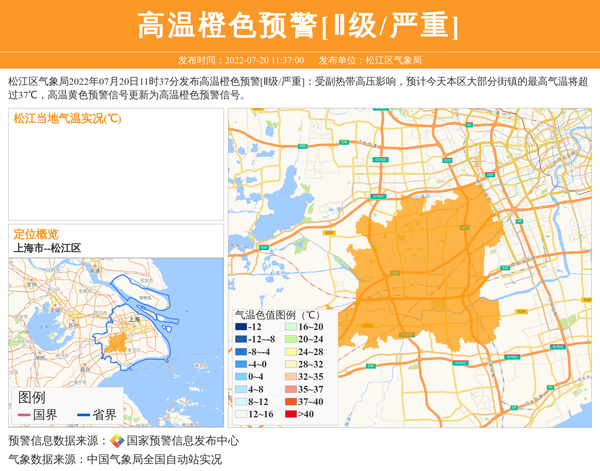Select the 35~37 legend color swatch
The height and width of the screenshot is (471, 600).
click(289, 389)
